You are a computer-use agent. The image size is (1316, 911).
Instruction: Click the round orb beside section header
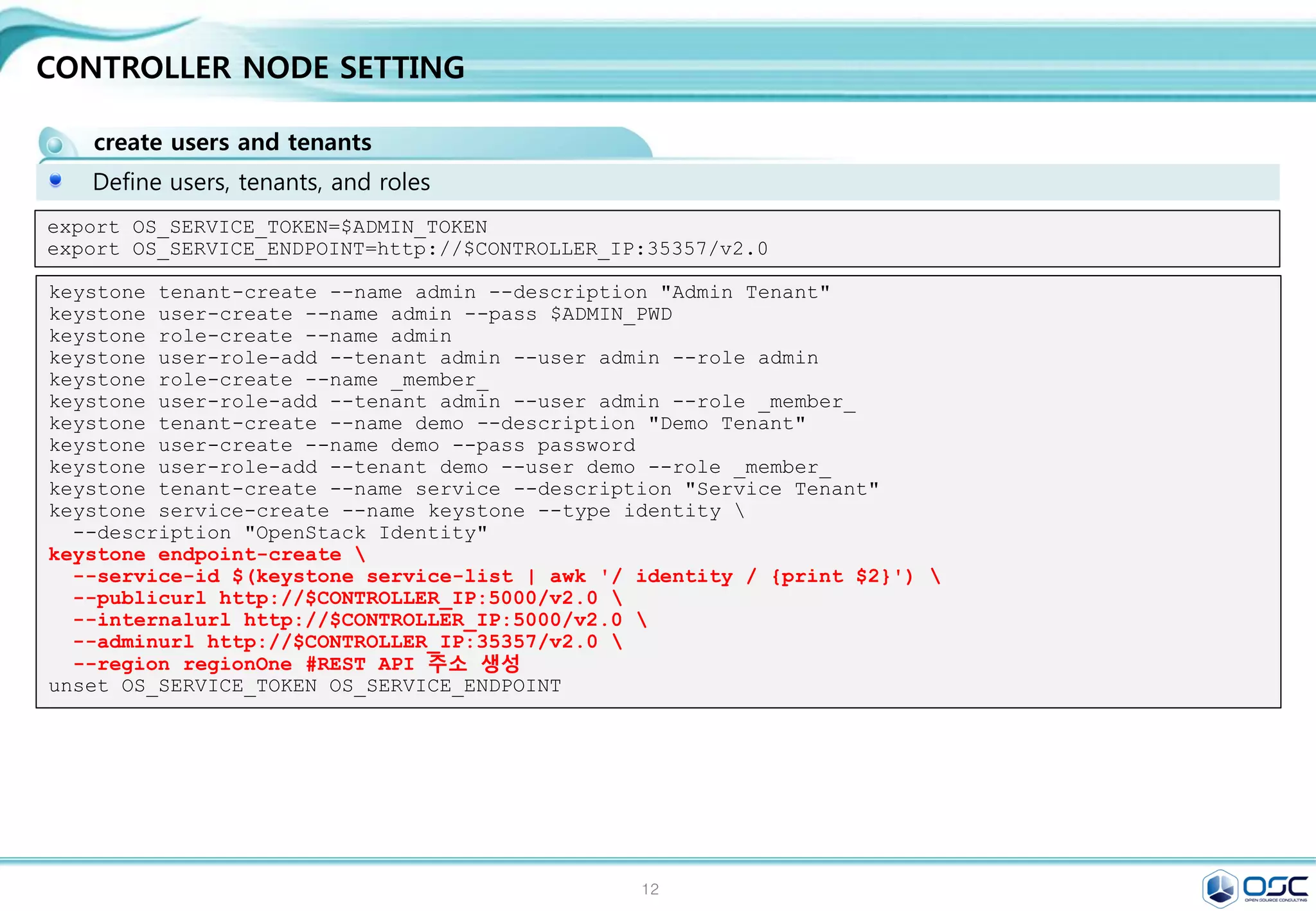coord(55,145)
